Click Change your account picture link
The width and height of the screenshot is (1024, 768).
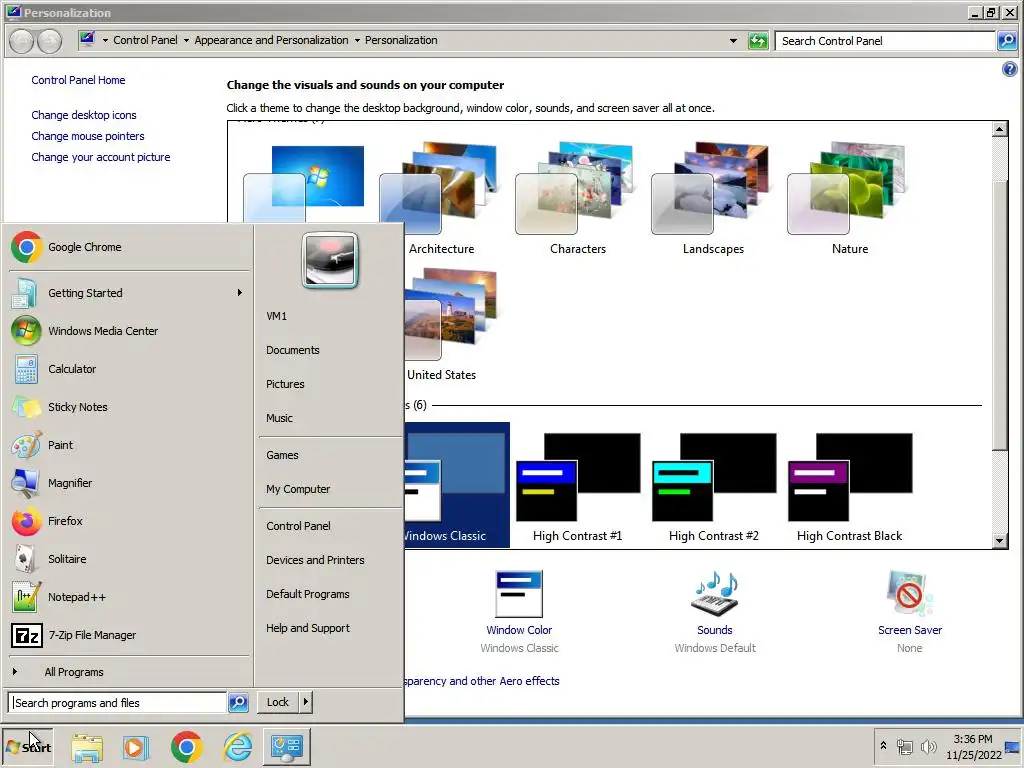point(101,157)
